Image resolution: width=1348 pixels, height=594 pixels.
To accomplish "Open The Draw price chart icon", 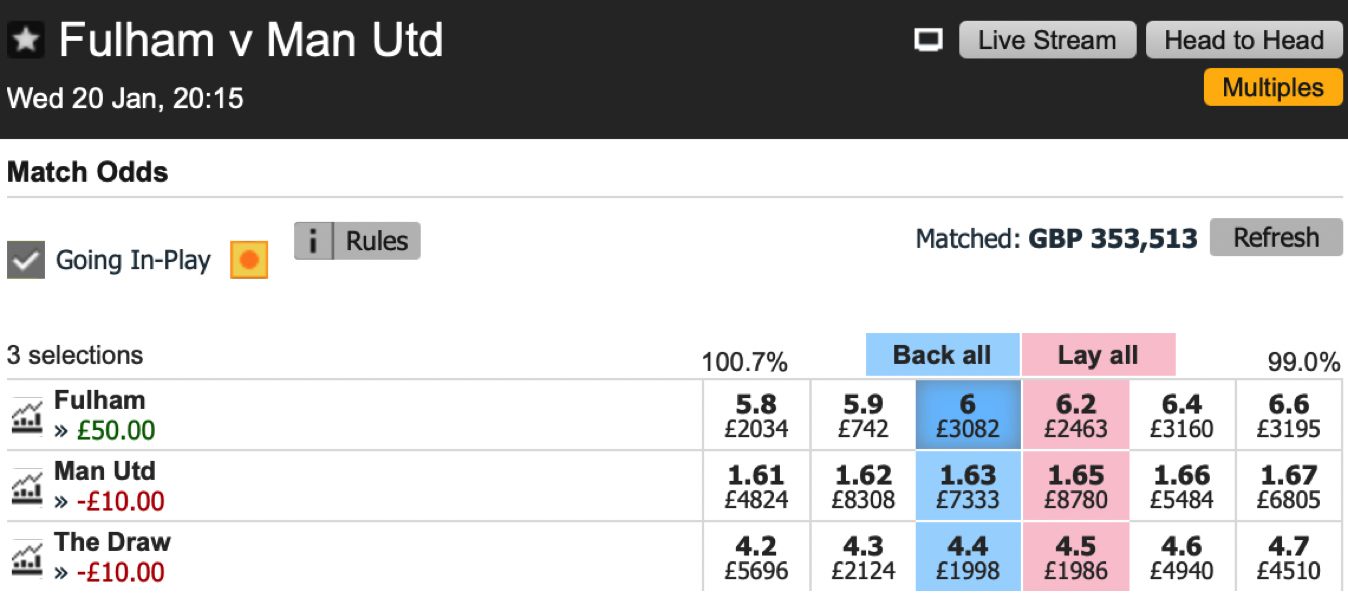I will point(27,558).
